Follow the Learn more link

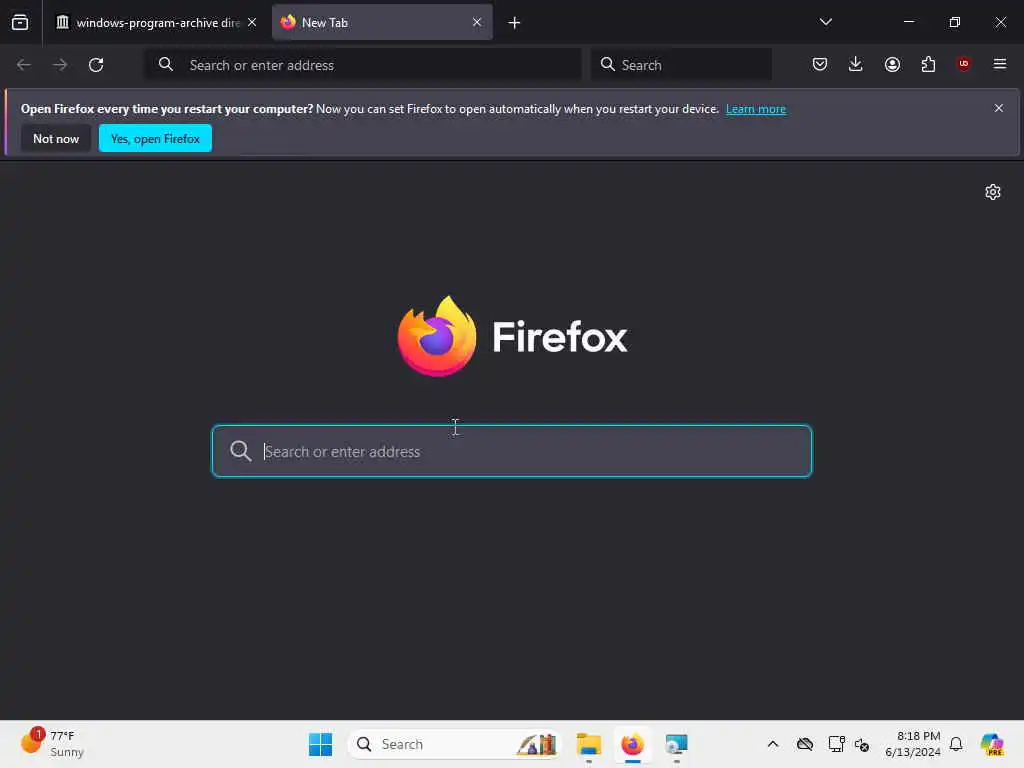coord(756,109)
